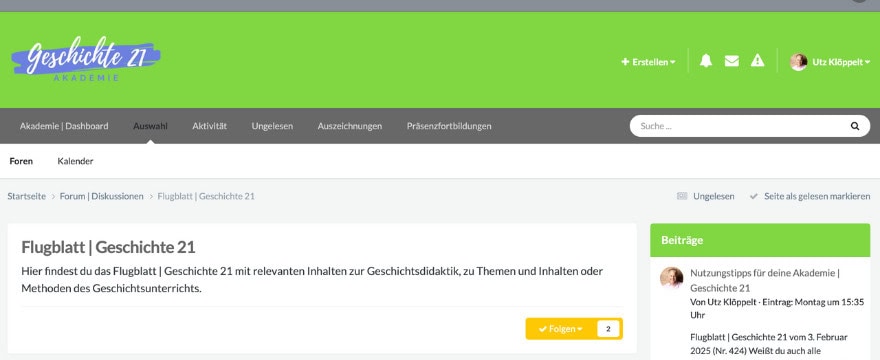
Task: Click the search magnifier icon
Action: [854, 126]
